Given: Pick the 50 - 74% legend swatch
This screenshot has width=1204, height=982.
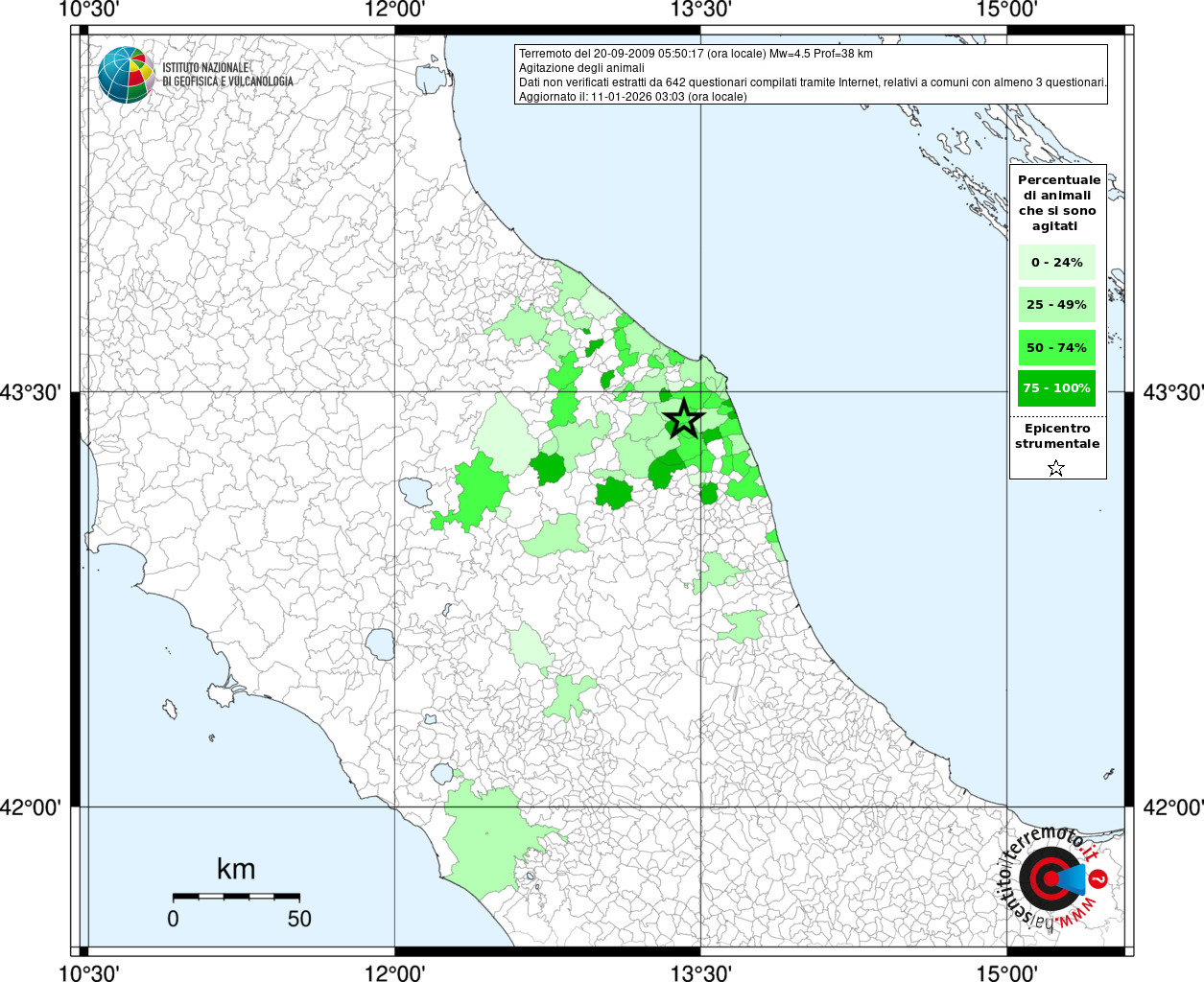Looking at the screenshot, I should pos(1056,348).
